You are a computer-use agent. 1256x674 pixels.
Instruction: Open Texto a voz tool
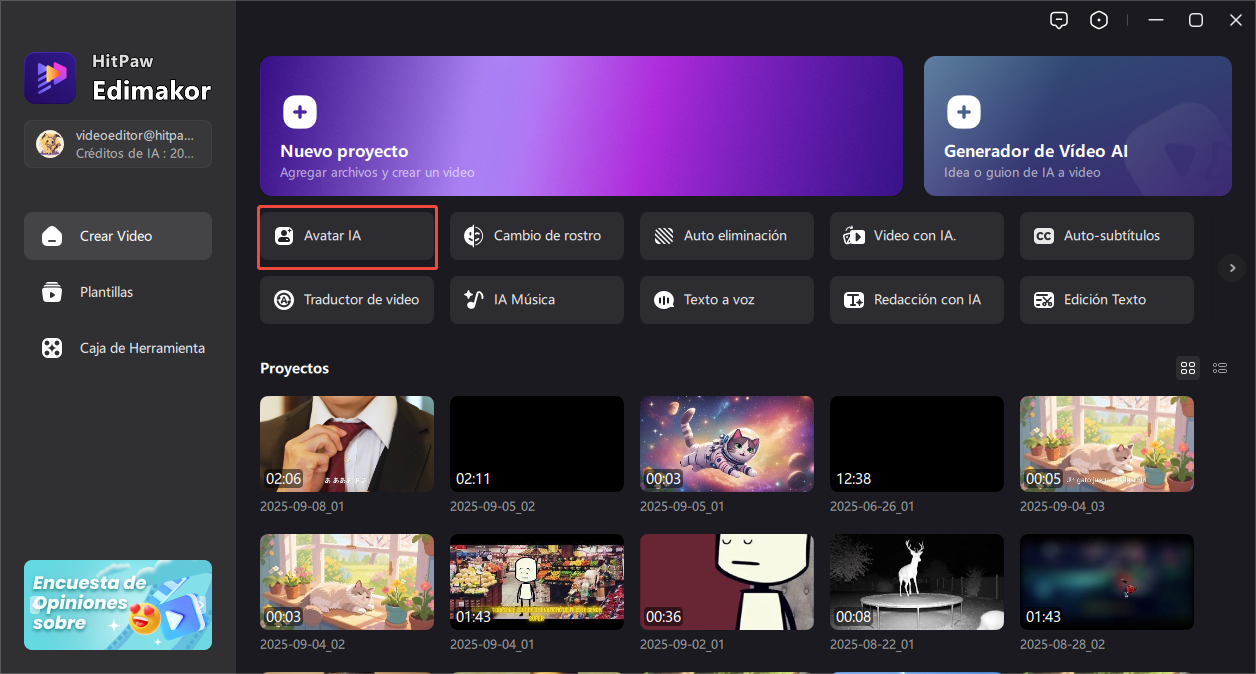tap(726, 300)
